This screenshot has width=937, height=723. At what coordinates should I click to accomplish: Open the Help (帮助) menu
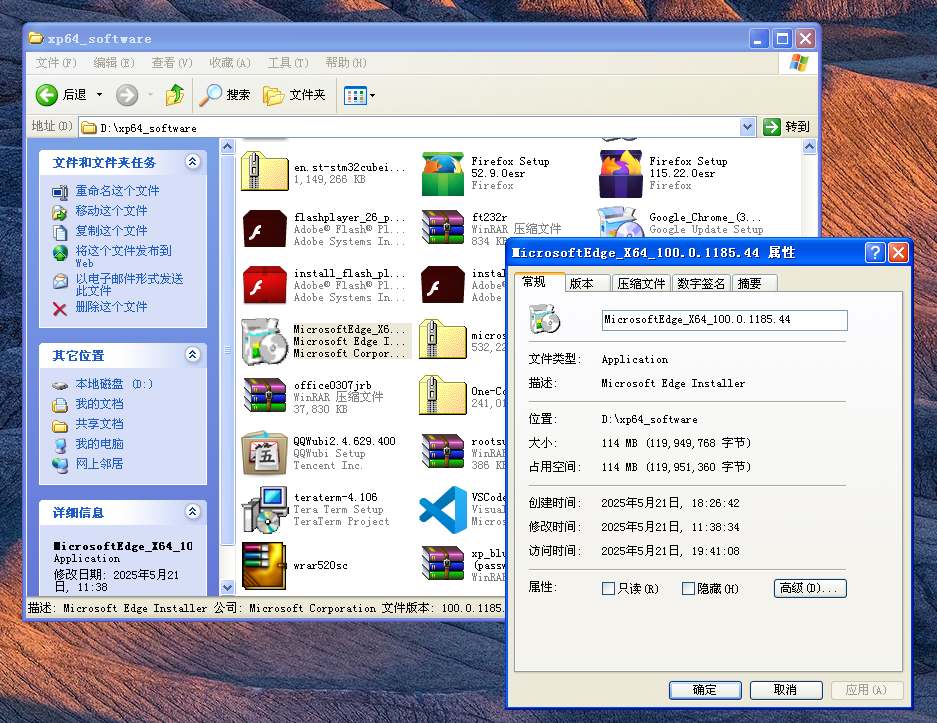pyautogui.click(x=345, y=63)
